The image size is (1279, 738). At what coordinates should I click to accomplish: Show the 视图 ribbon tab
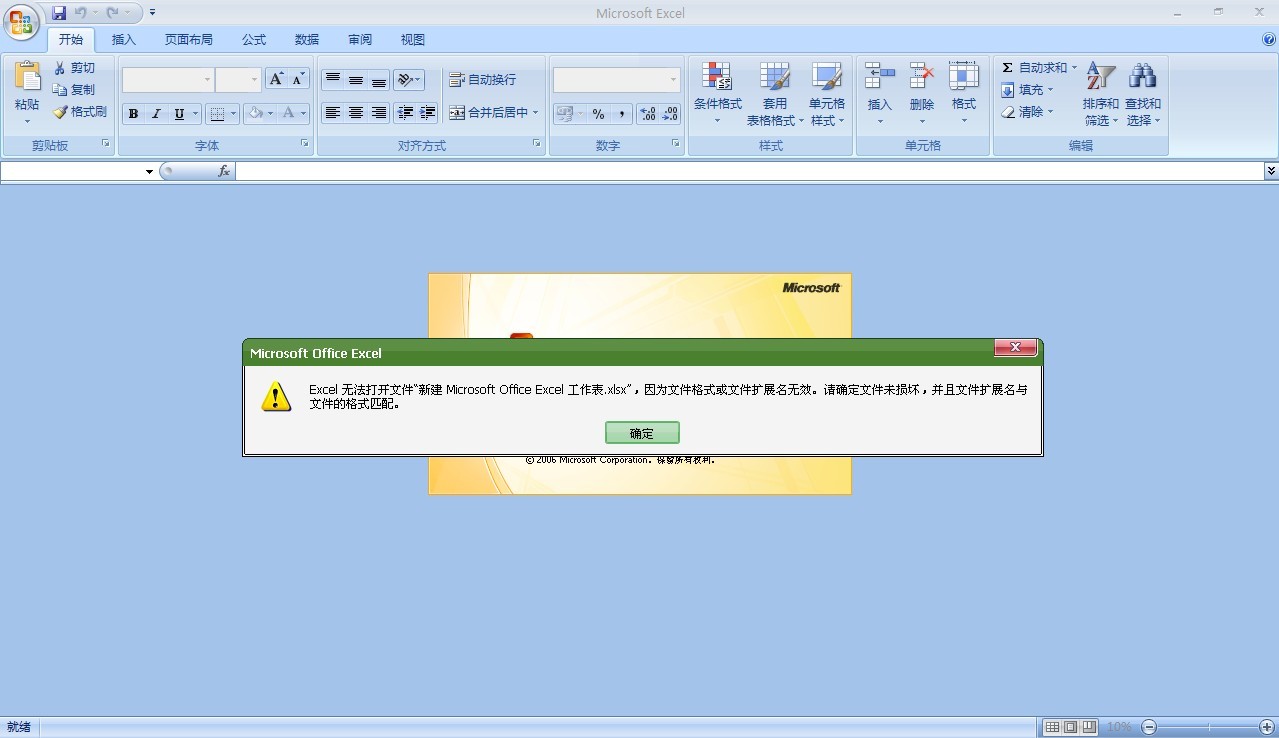tap(413, 40)
